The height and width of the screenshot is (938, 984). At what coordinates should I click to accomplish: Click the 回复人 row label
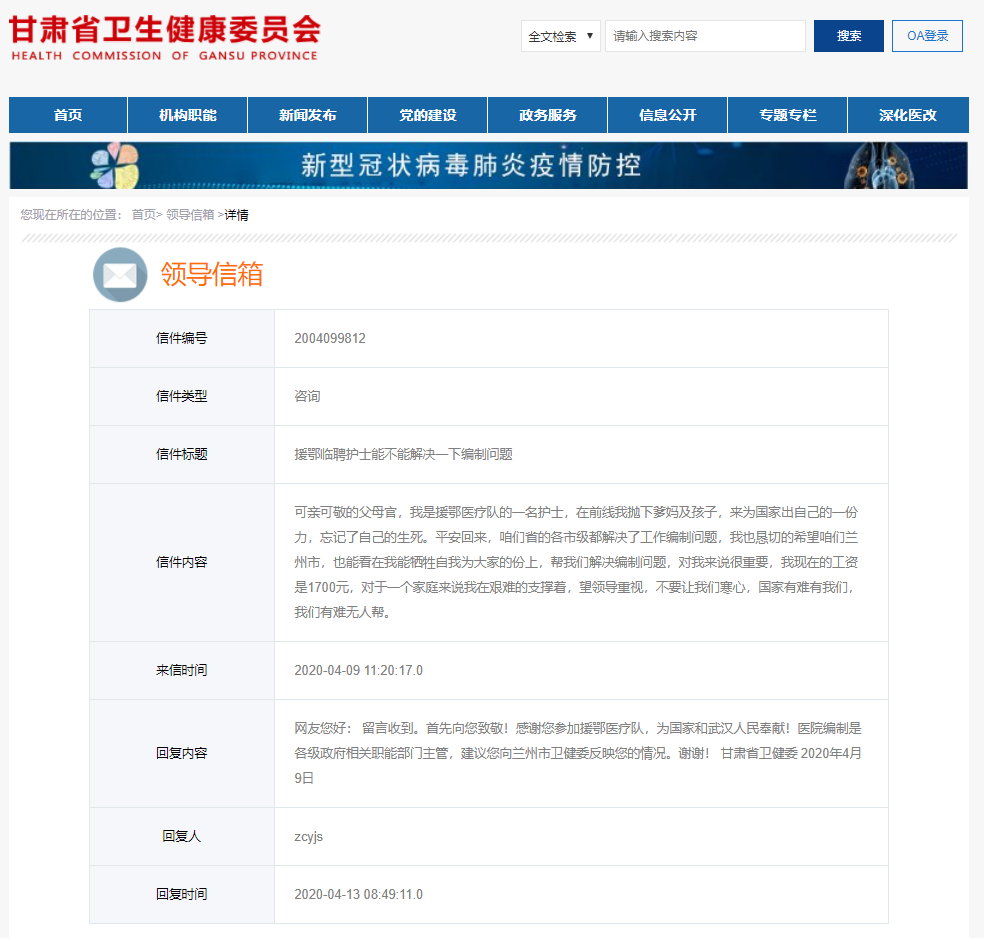(x=181, y=836)
